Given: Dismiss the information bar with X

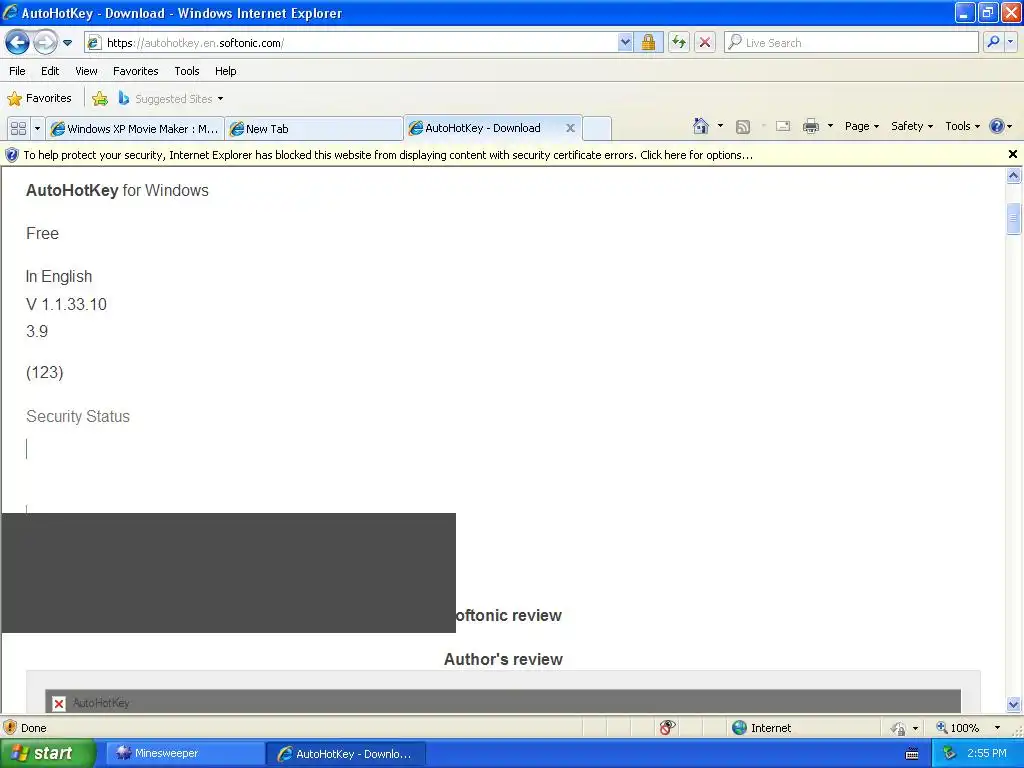Looking at the screenshot, I should (x=1013, y=155).
